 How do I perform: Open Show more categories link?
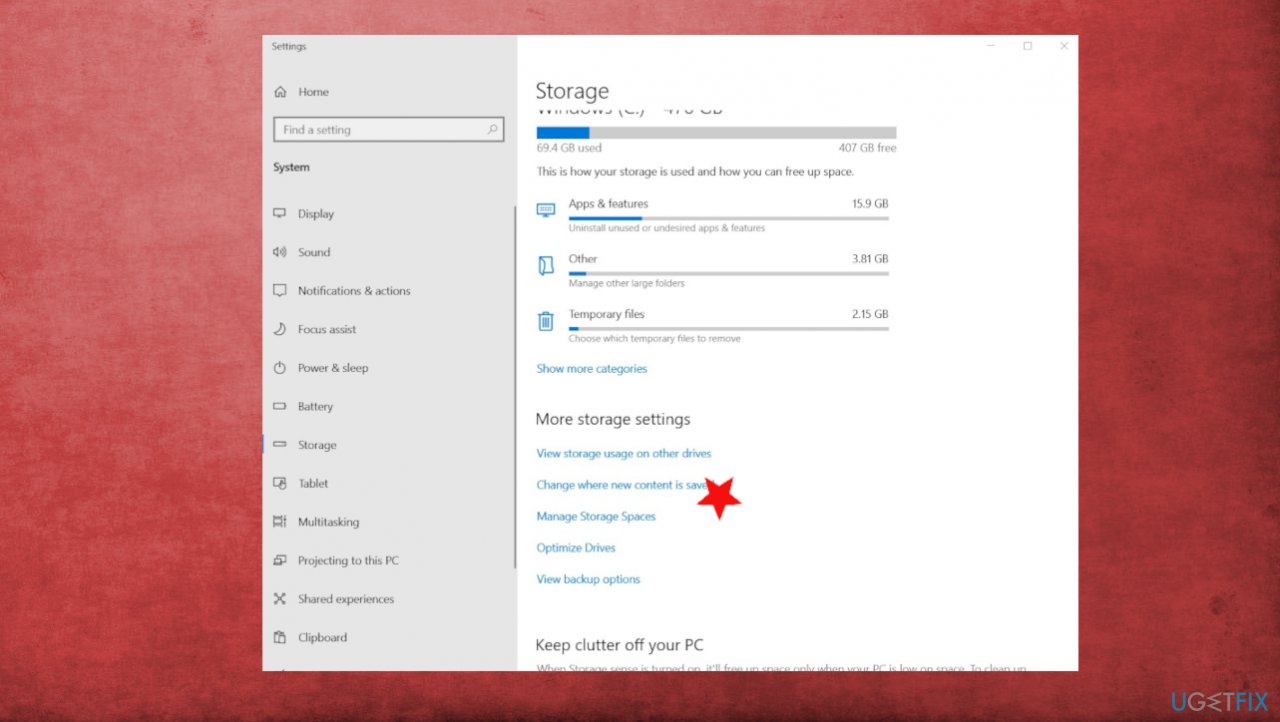[x=592, y=369]
